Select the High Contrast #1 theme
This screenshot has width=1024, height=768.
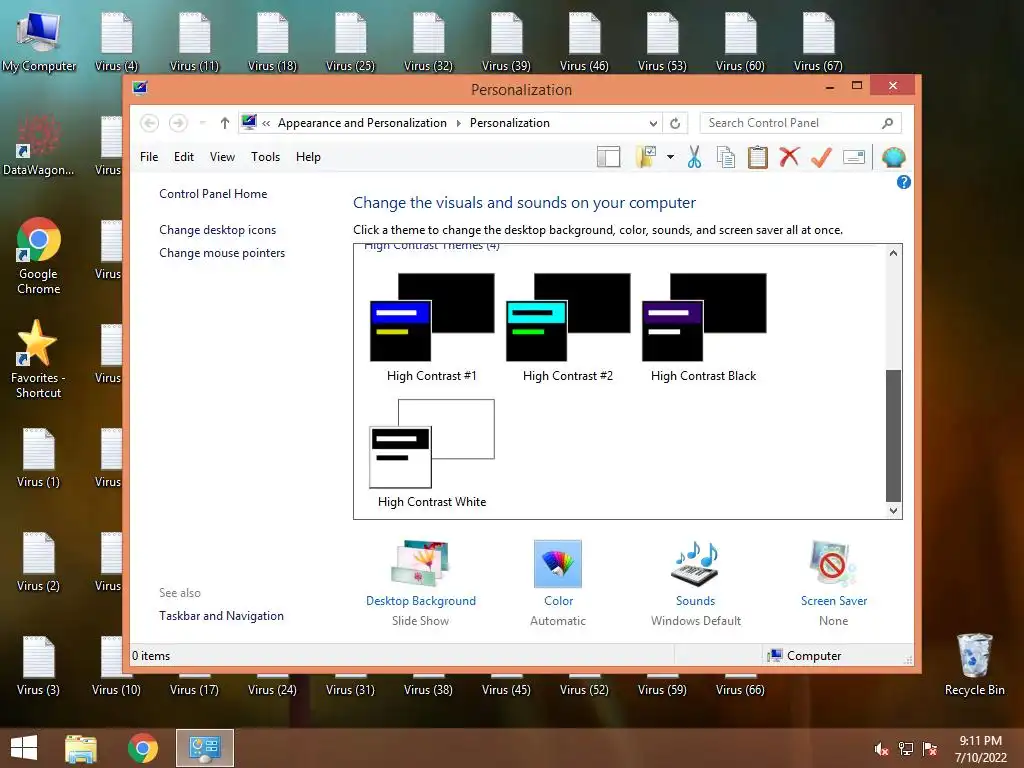tap(432, 328)
